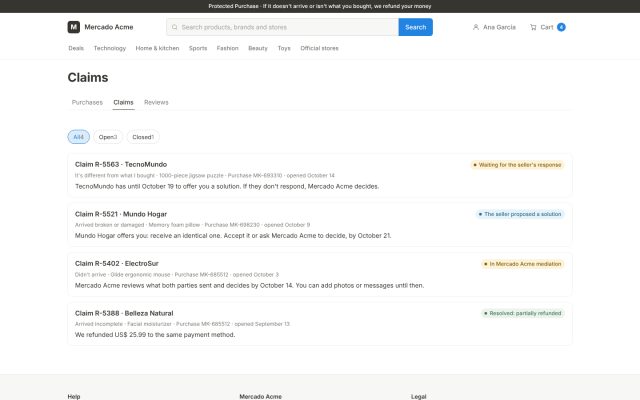
Task: Focus the Search products, brands and stores field
Action: 282,27
